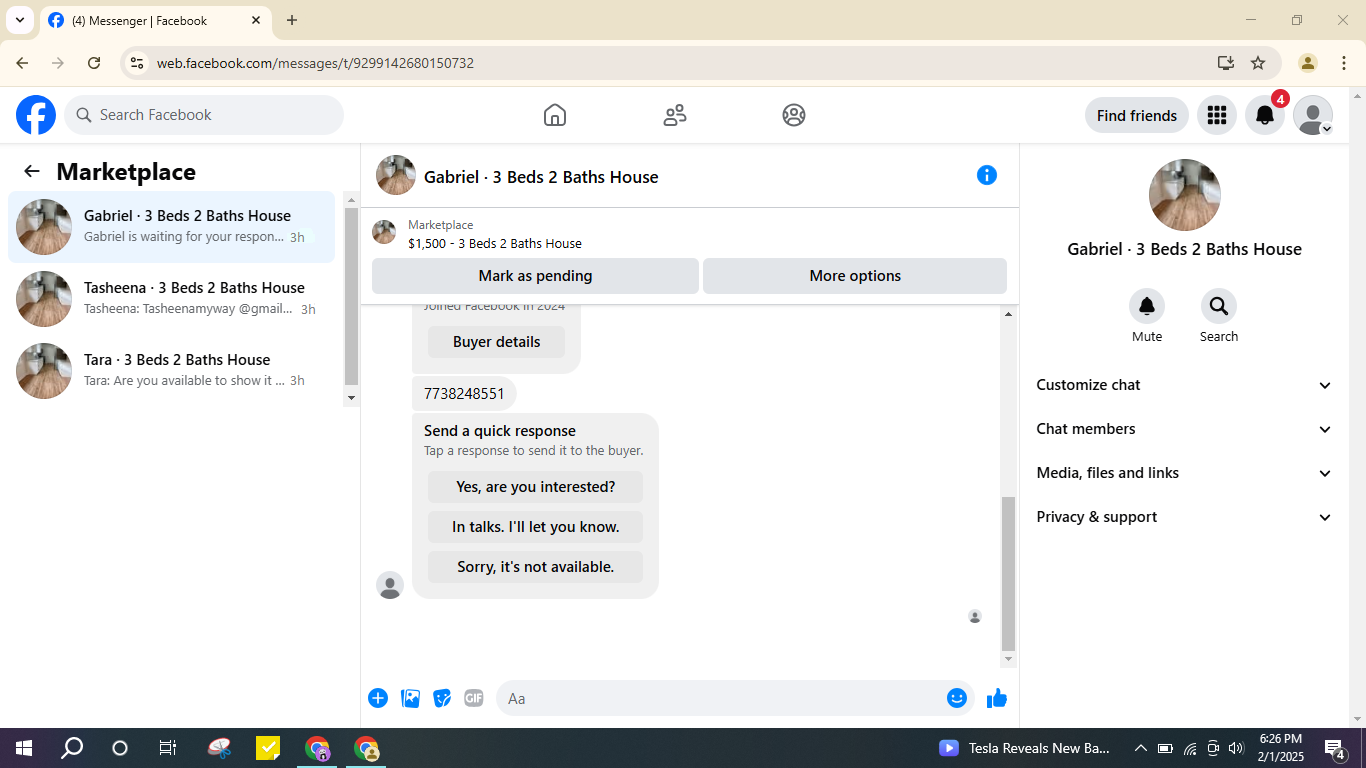Attach a photo using image icon
Image resolution: width=1366 pixels, height=768 pixels.
tap(410, 698)
